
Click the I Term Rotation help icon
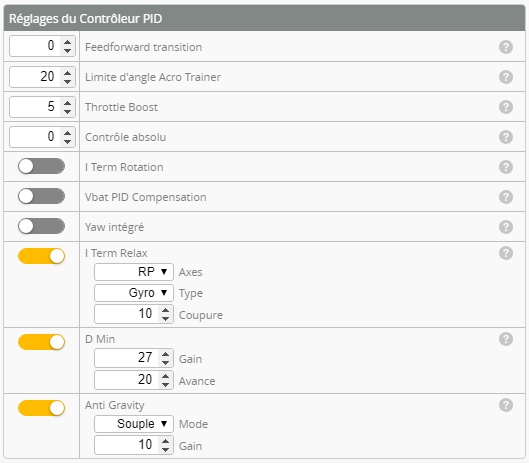click(x=506, y=167)
